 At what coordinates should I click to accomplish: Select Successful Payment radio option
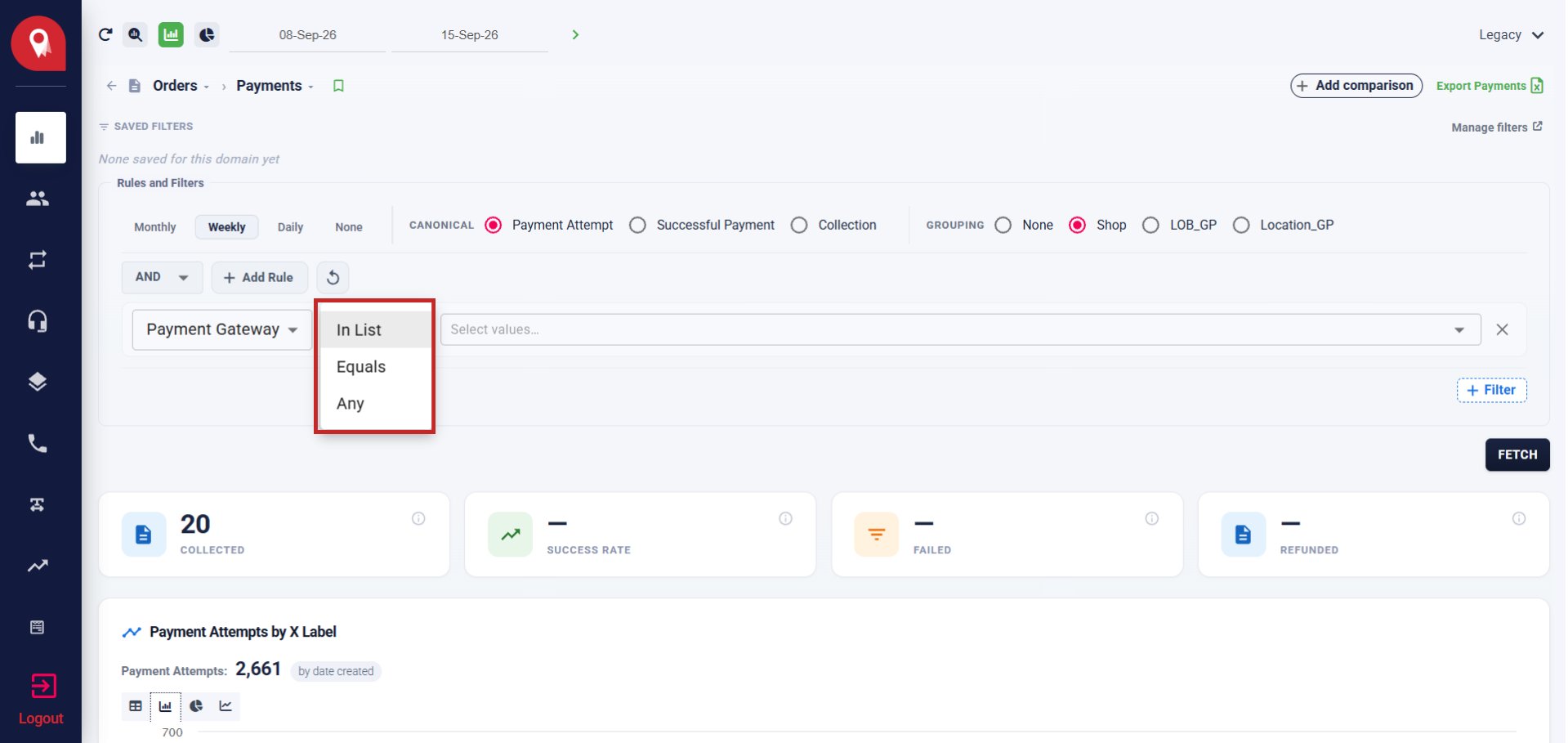pos(638,225)
